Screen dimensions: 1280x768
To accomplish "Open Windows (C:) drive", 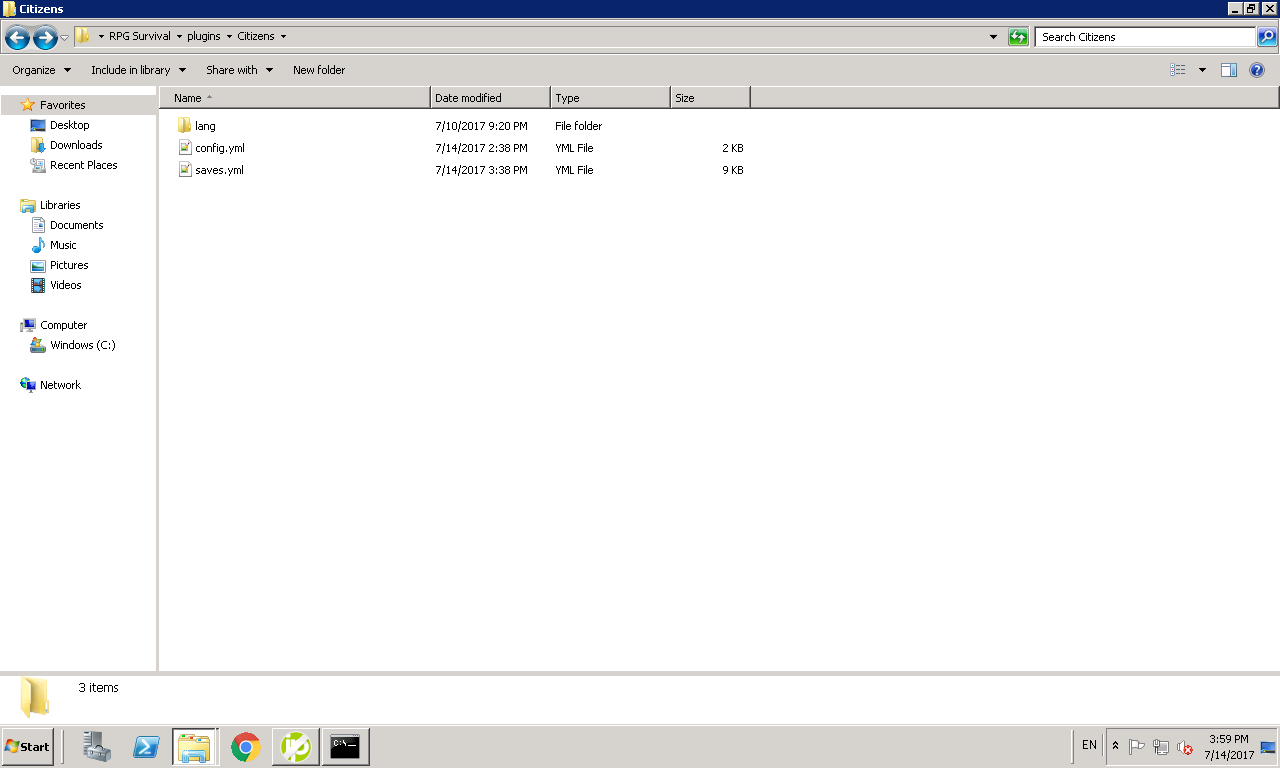I will tap(82, 345).
